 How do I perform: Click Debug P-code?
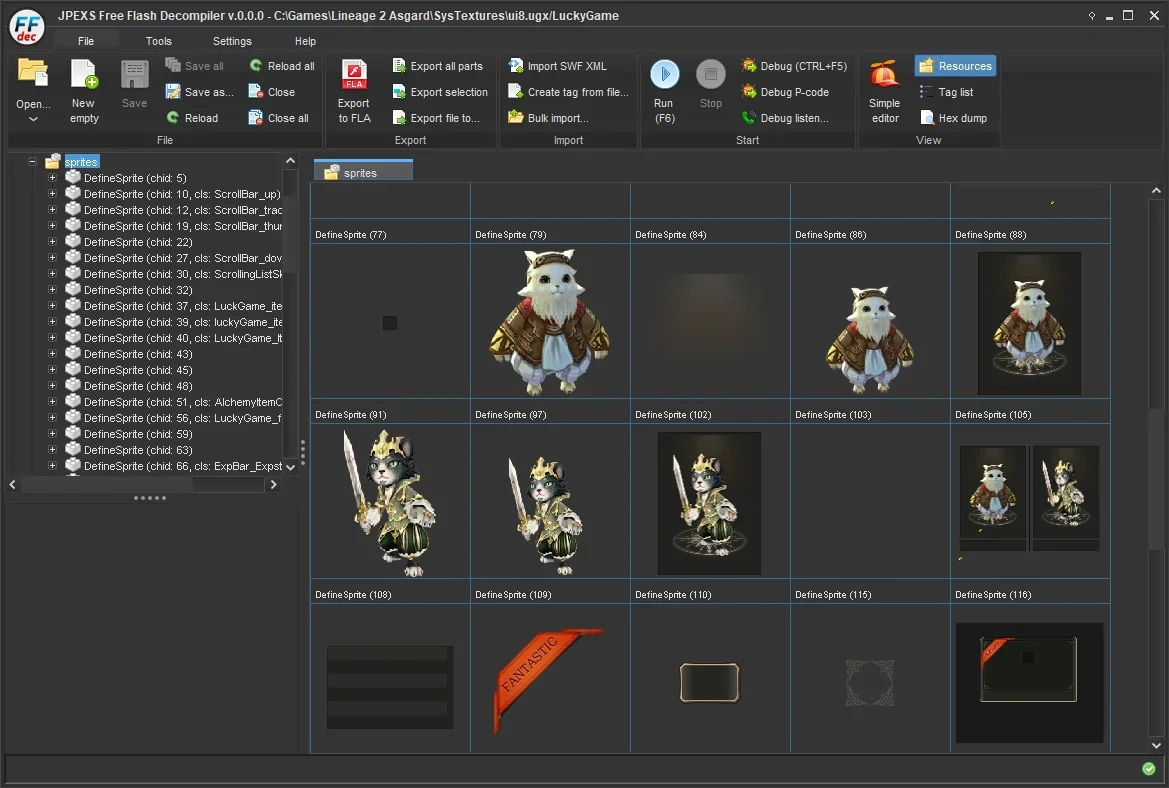(785, 92)
